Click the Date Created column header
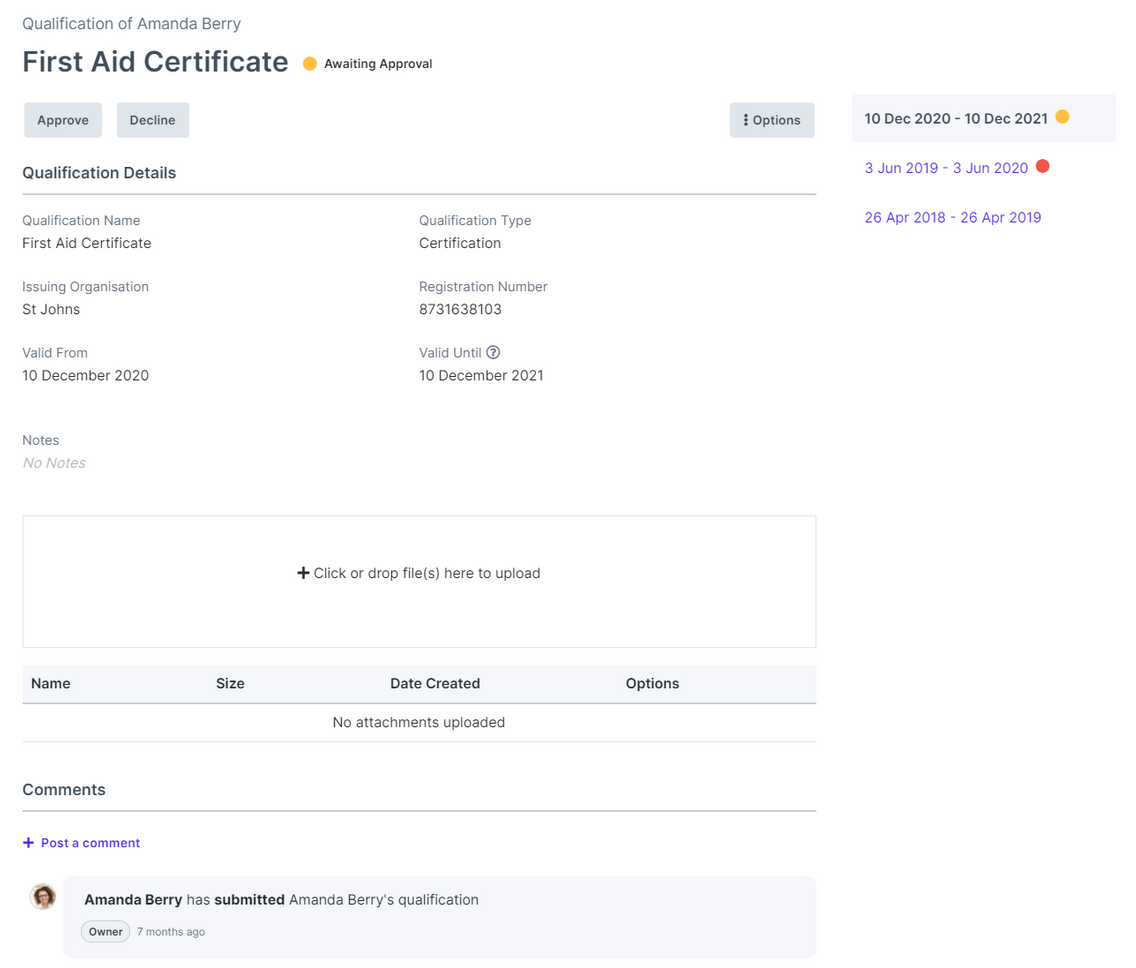 pyautogui.click(x=435, y=683)
